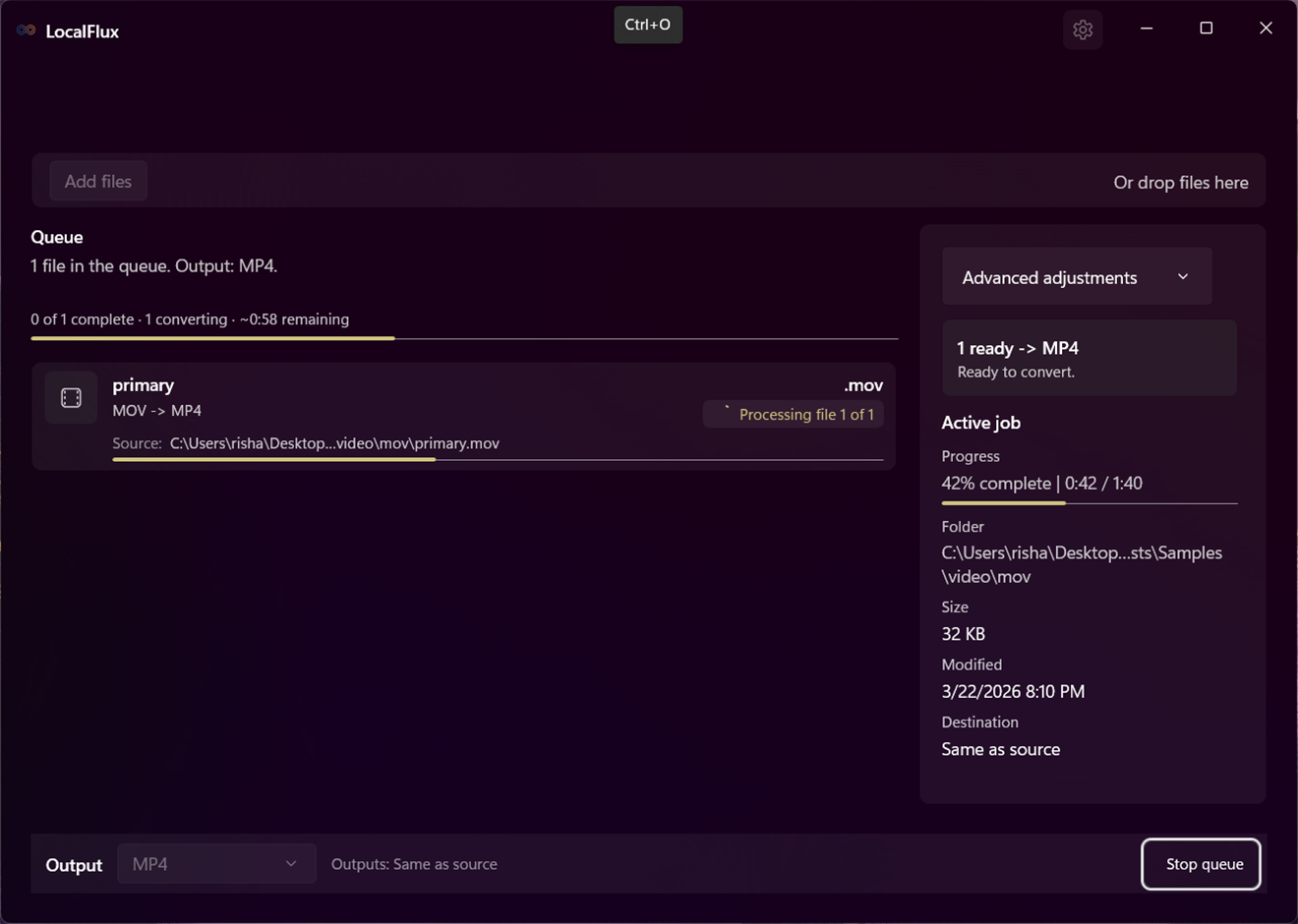
Task: Click the 'Processing file 1 of 1' badge
Action: coord(794,414)
